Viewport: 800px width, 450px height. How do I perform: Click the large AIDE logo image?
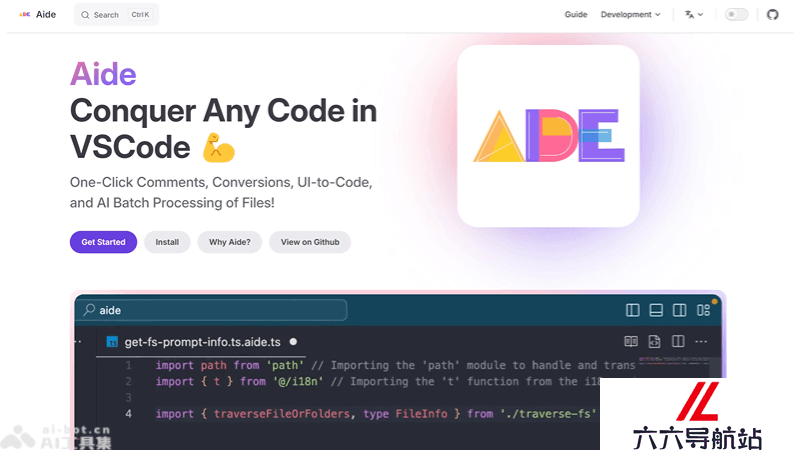coord(548,136)
